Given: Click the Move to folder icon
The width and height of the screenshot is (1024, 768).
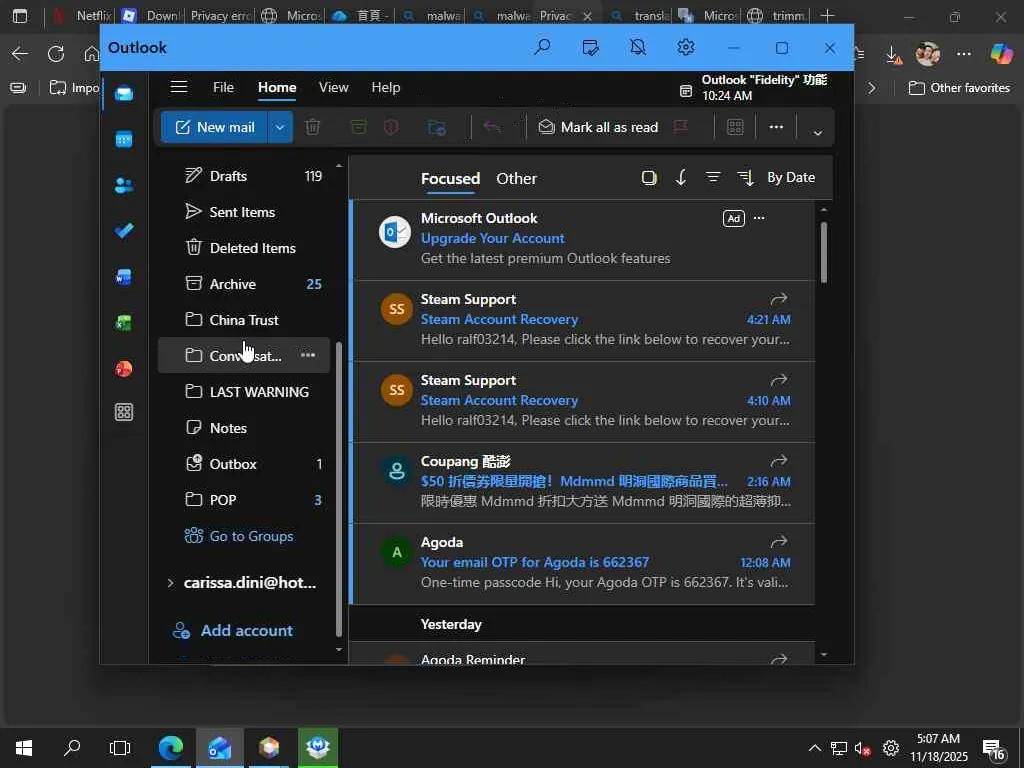Looking at the screenshot, I should pyautogui.click(x=436, y=127).
